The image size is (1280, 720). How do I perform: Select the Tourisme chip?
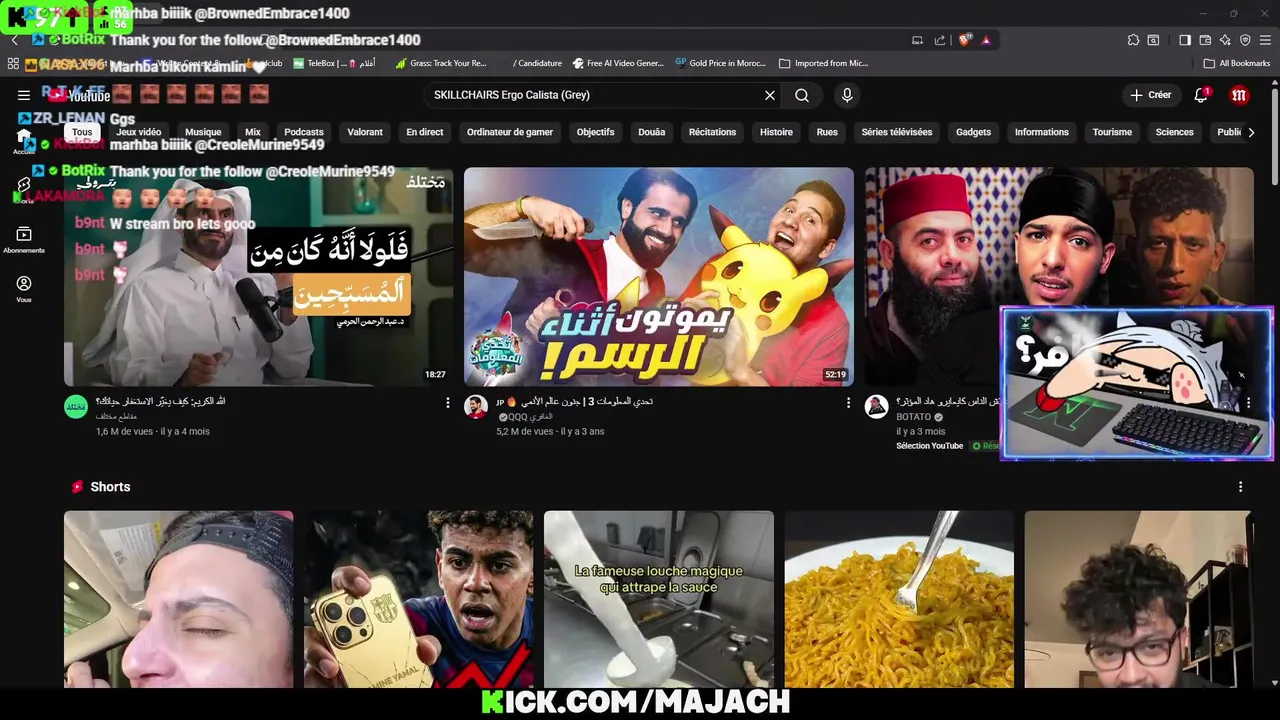click(1112, 132)
